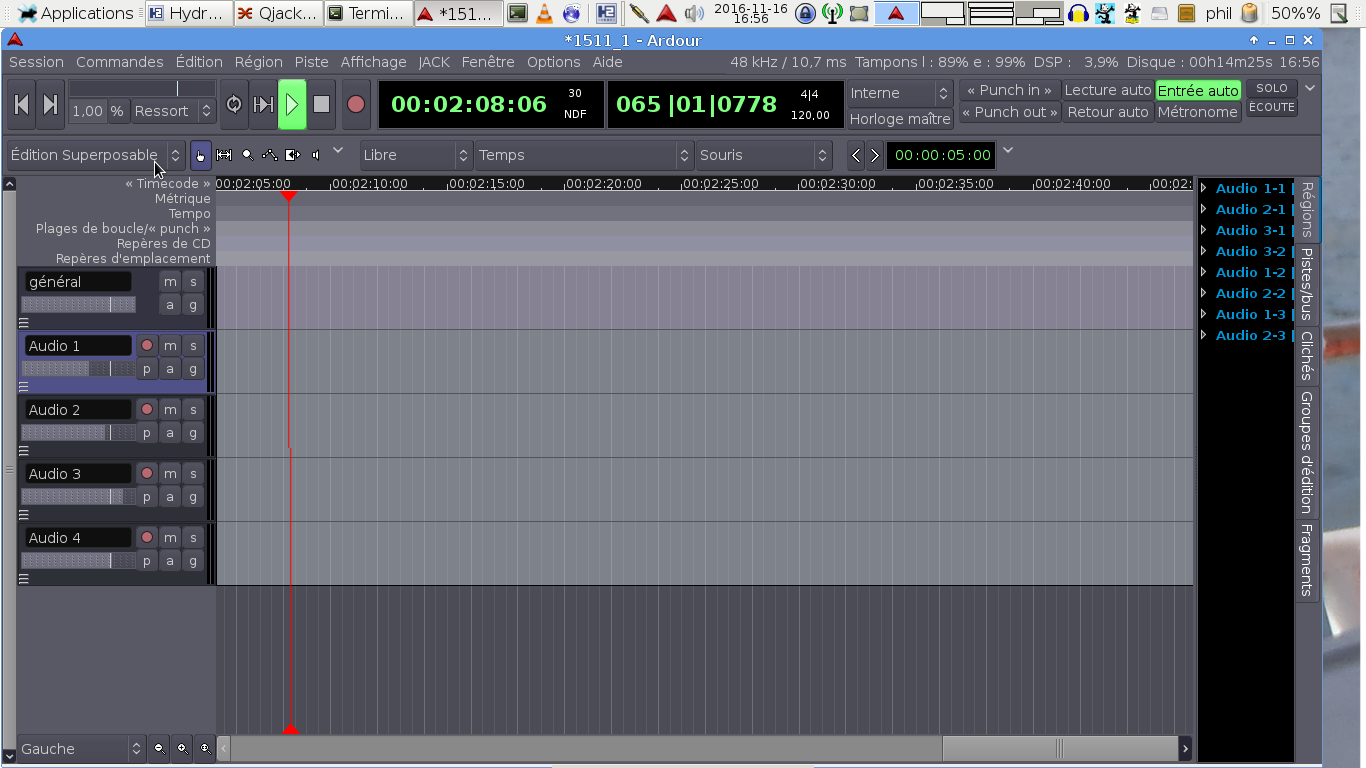Select the audition speaker tool
1366x768 pixels.
[x=316, y=155]
